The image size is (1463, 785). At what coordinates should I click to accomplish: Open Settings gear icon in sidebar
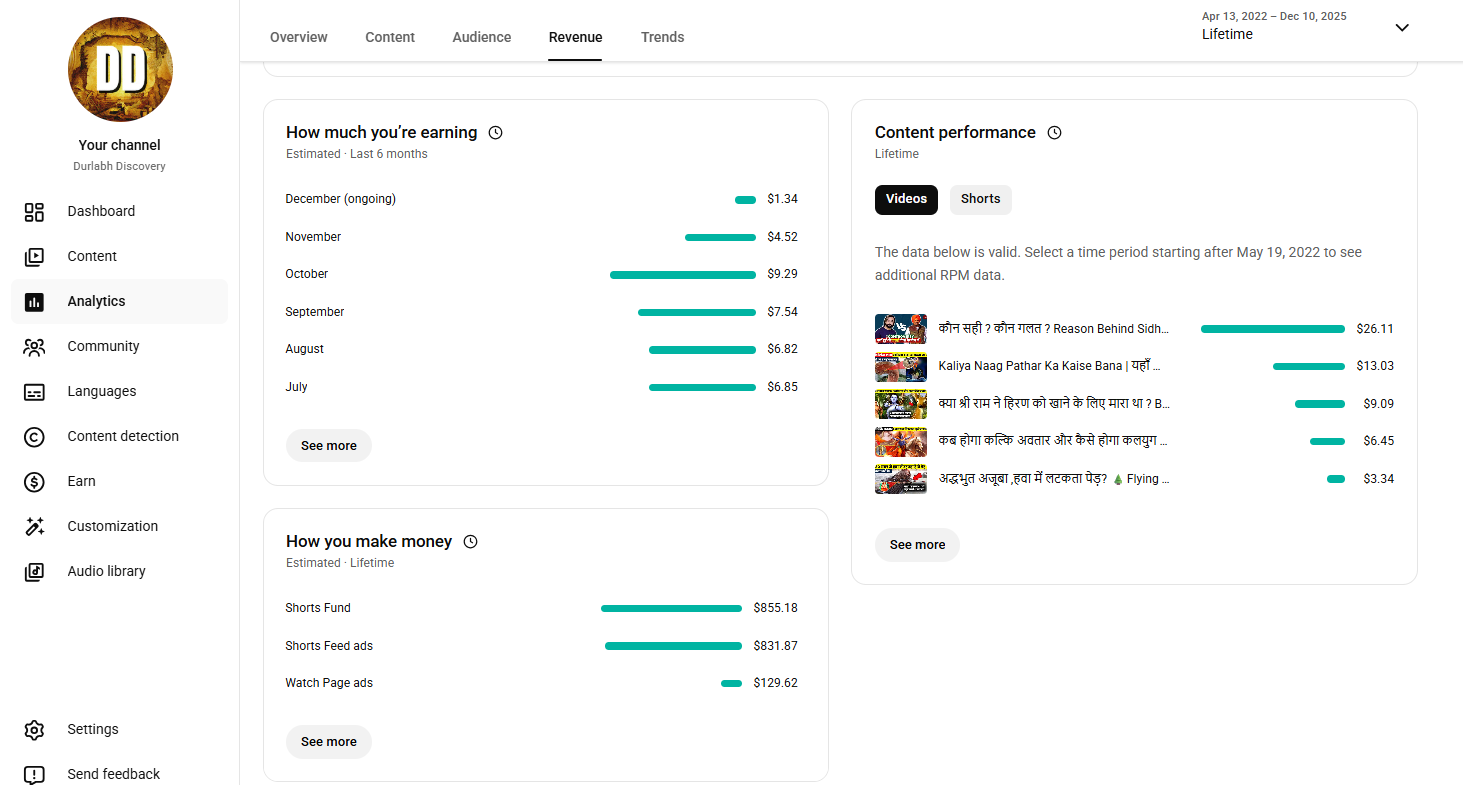(x=34, y=730)
